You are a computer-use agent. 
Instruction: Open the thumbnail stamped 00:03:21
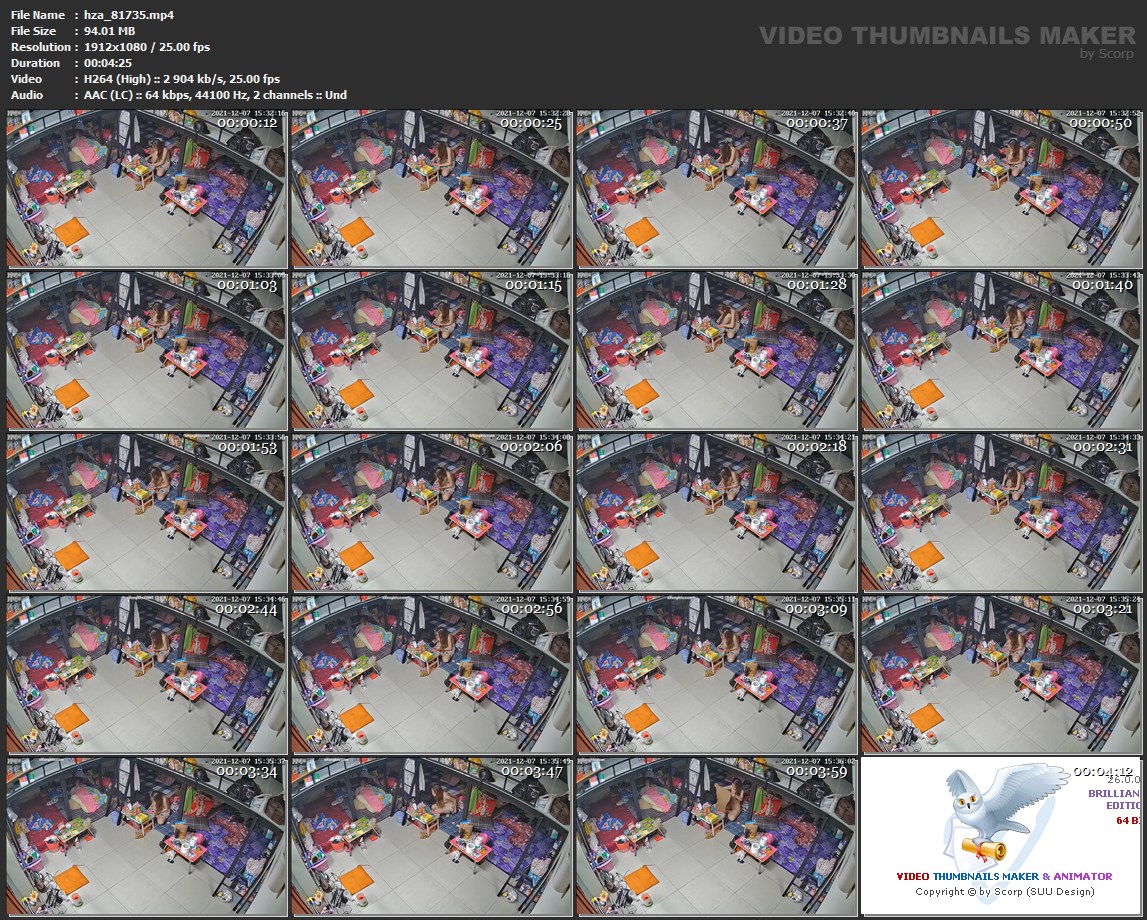(x=1001, y=674)
